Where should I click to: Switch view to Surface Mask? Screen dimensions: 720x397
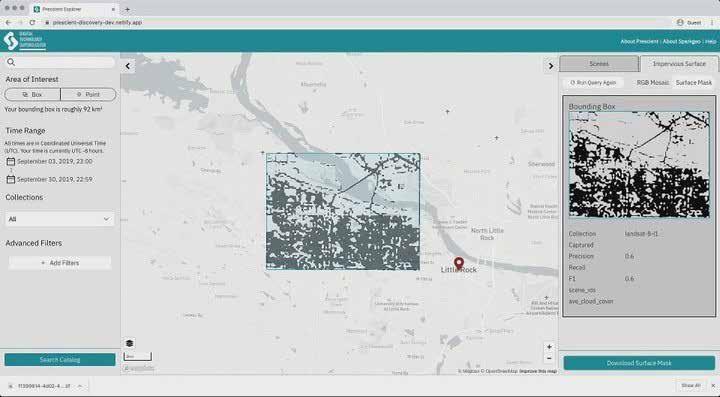693,83
